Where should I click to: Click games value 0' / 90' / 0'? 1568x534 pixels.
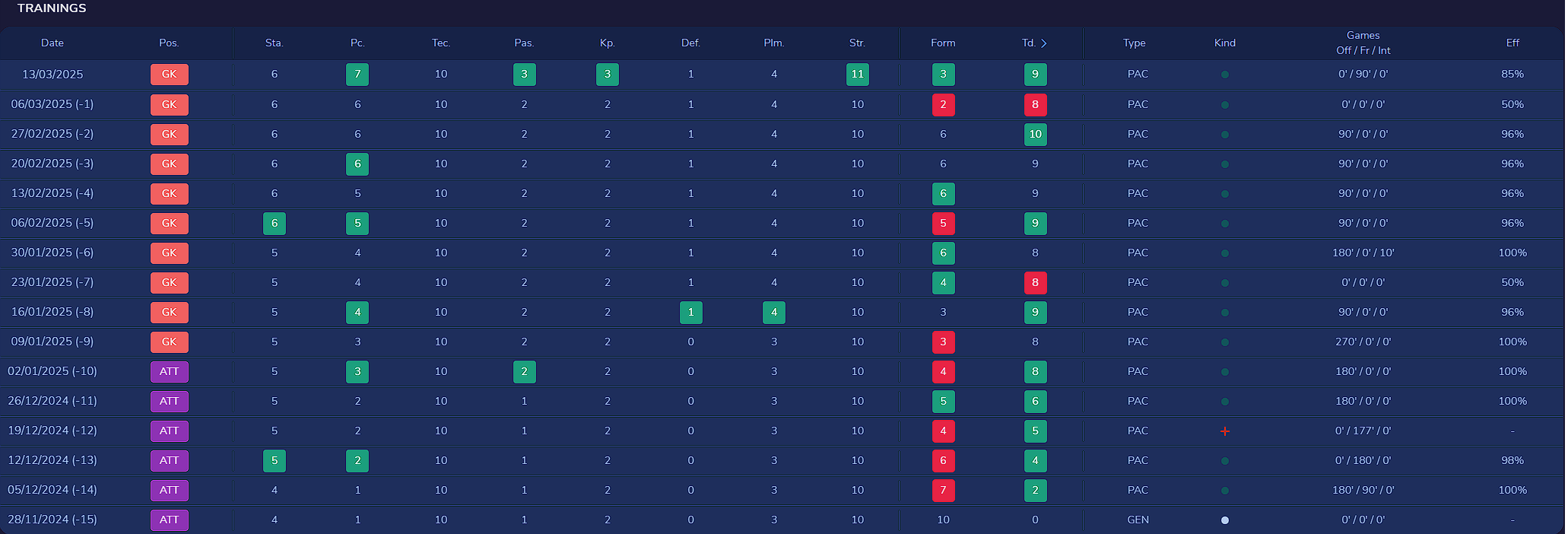(1363, 75)
